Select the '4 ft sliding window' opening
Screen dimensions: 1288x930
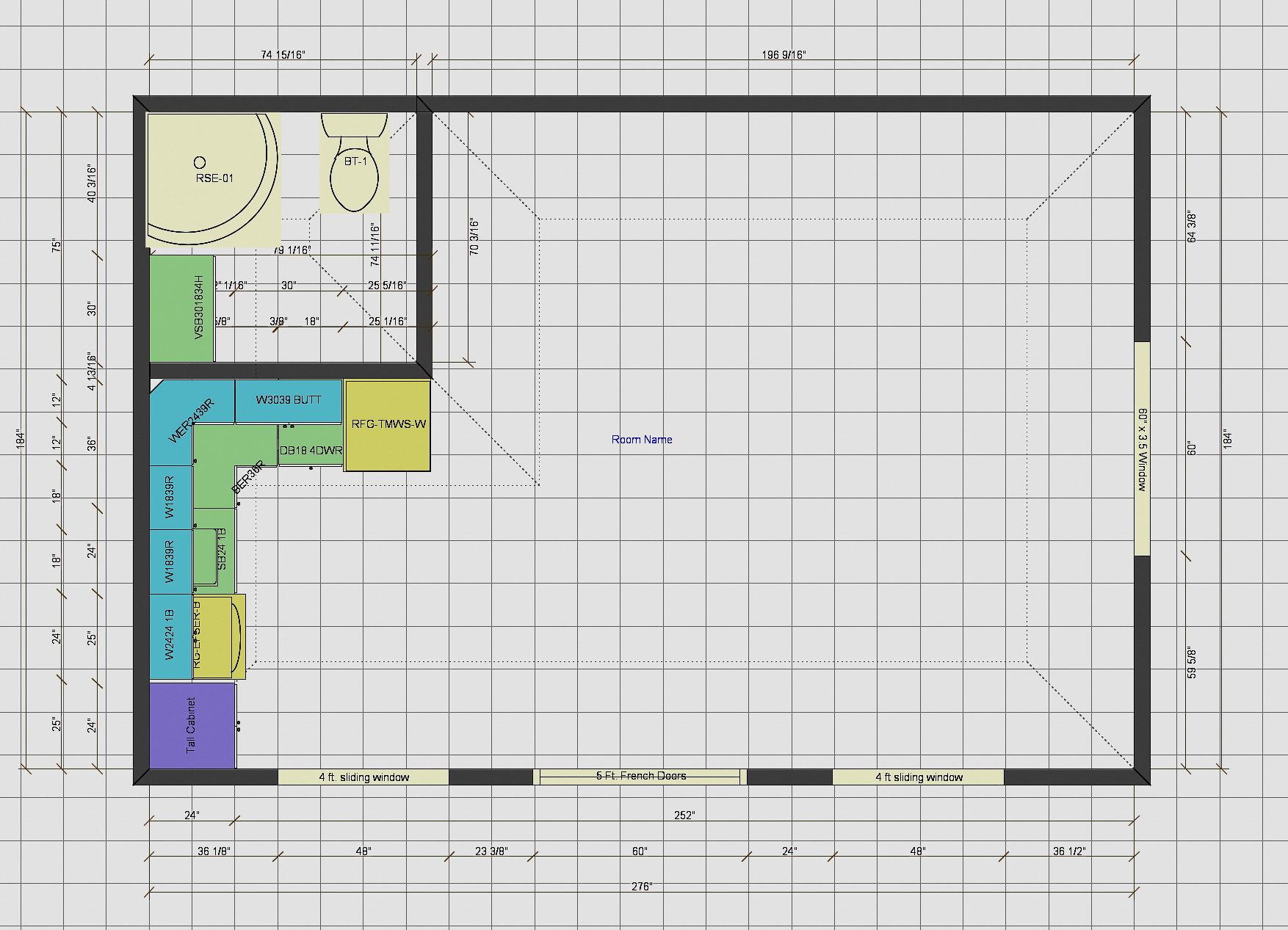point(918,777)
